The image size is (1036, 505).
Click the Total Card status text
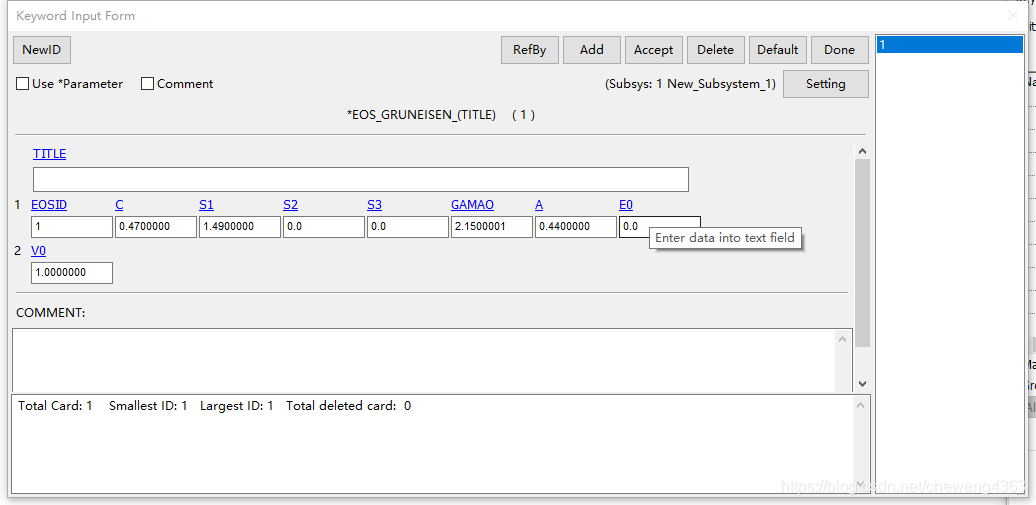pos(56,406)
